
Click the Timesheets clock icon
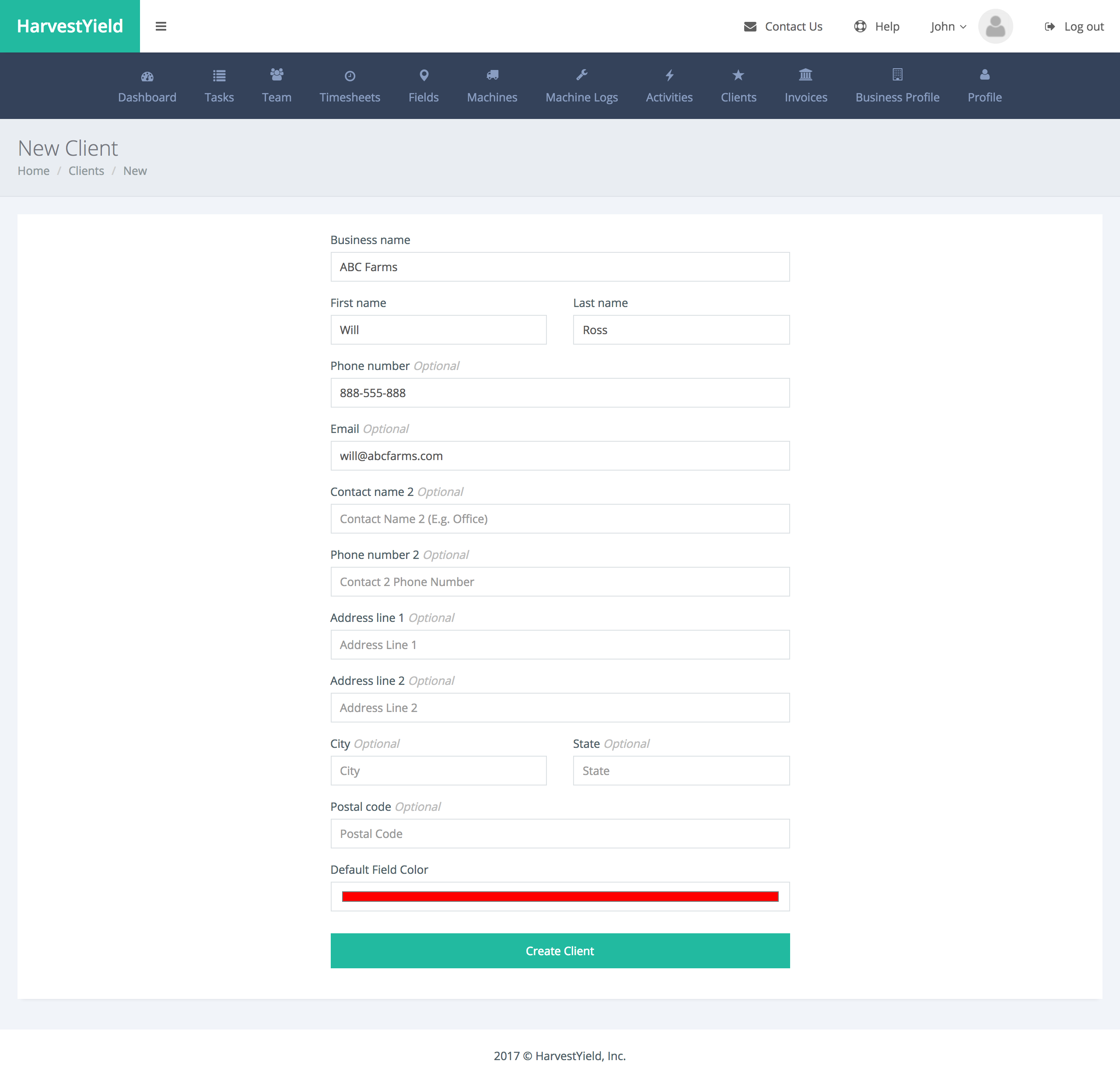(x=350, y=76)
